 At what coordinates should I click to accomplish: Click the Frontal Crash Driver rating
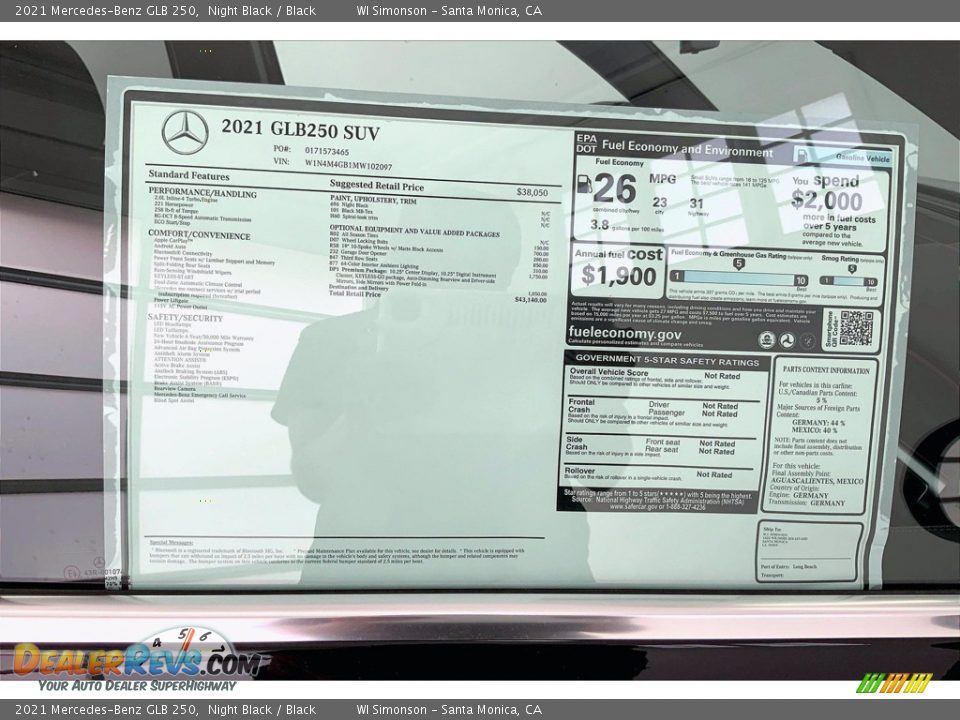pos(720,406)
